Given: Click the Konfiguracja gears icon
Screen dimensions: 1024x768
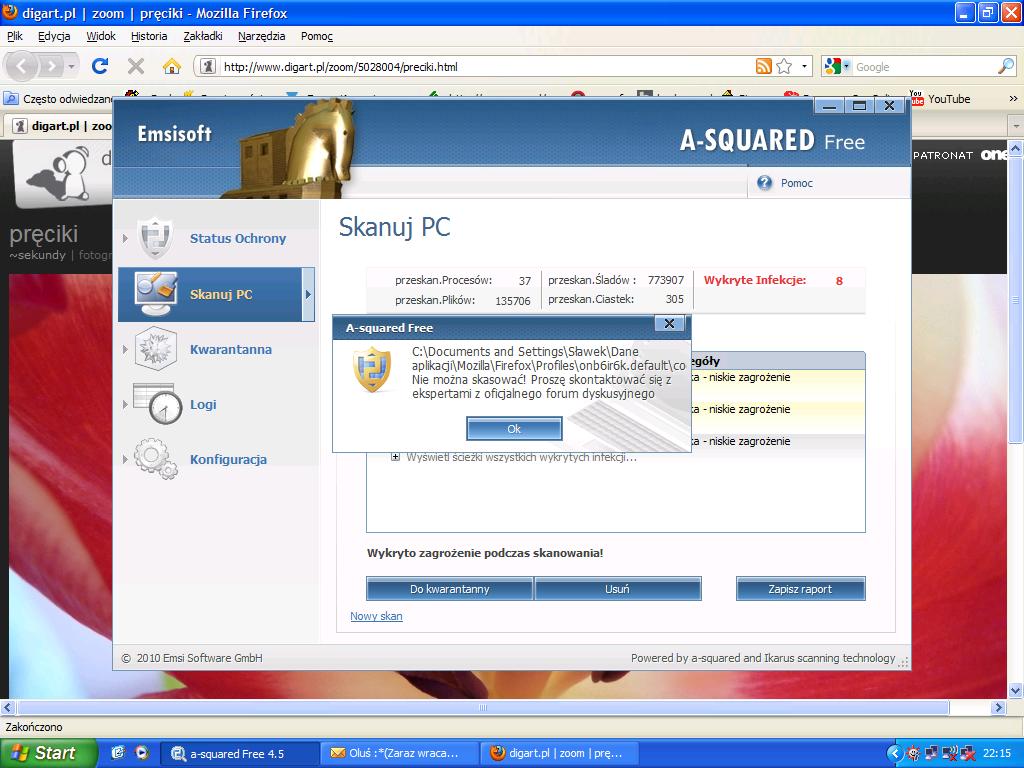Looking at the screenshot, I should pos(155,458).
